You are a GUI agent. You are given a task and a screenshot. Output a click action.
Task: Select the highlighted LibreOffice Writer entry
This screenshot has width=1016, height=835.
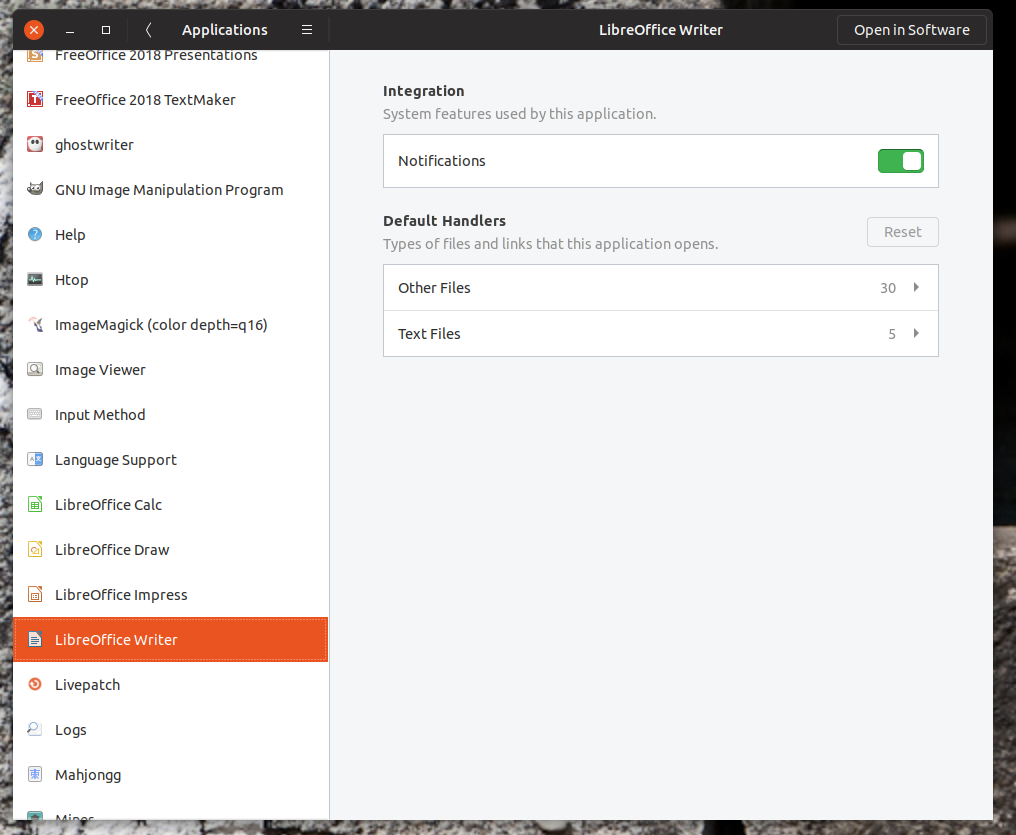pyautogui.click(x=170, y=639)
